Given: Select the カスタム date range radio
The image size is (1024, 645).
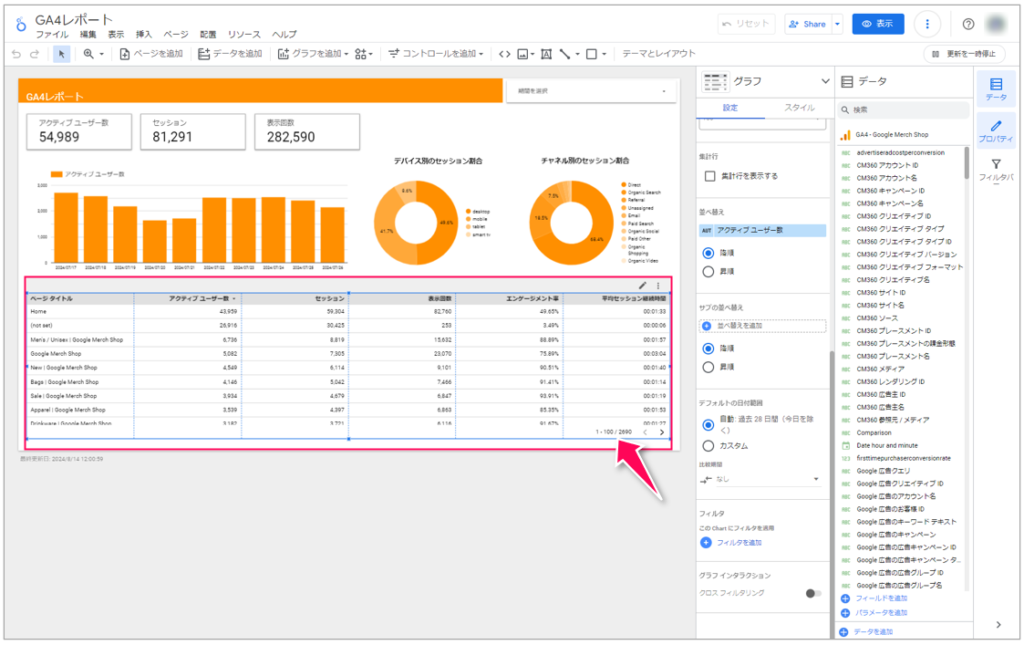Looking at the screenshot, I should pyautogui.click(x=708, y=447).
